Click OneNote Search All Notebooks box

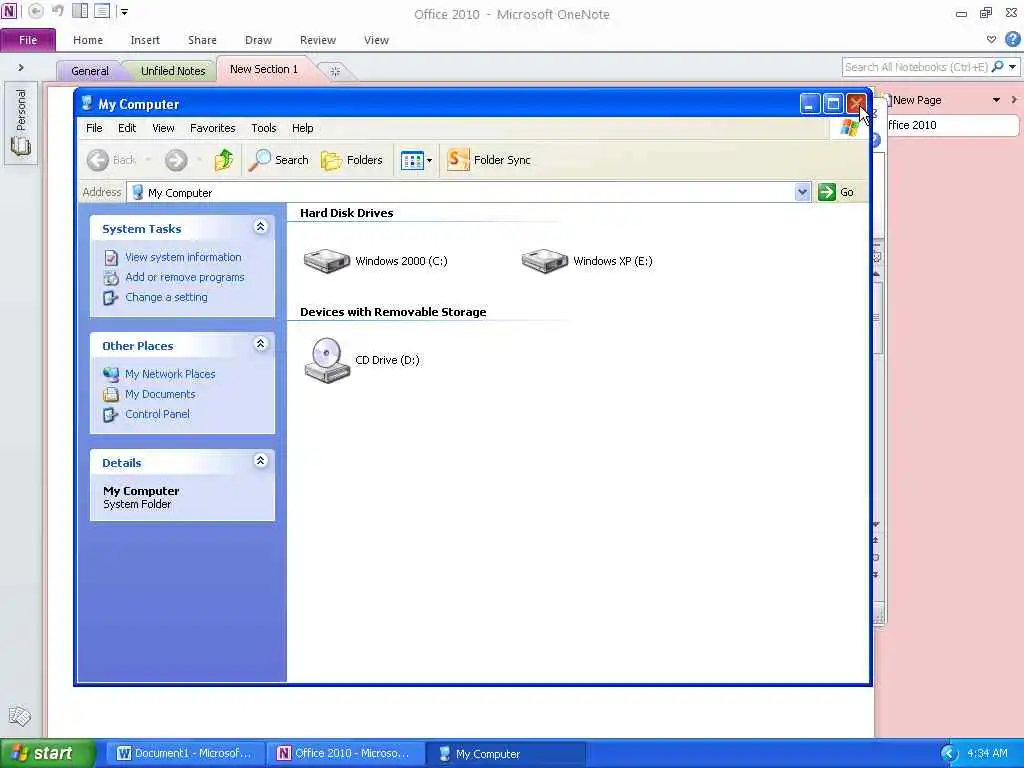click(916, 67)
